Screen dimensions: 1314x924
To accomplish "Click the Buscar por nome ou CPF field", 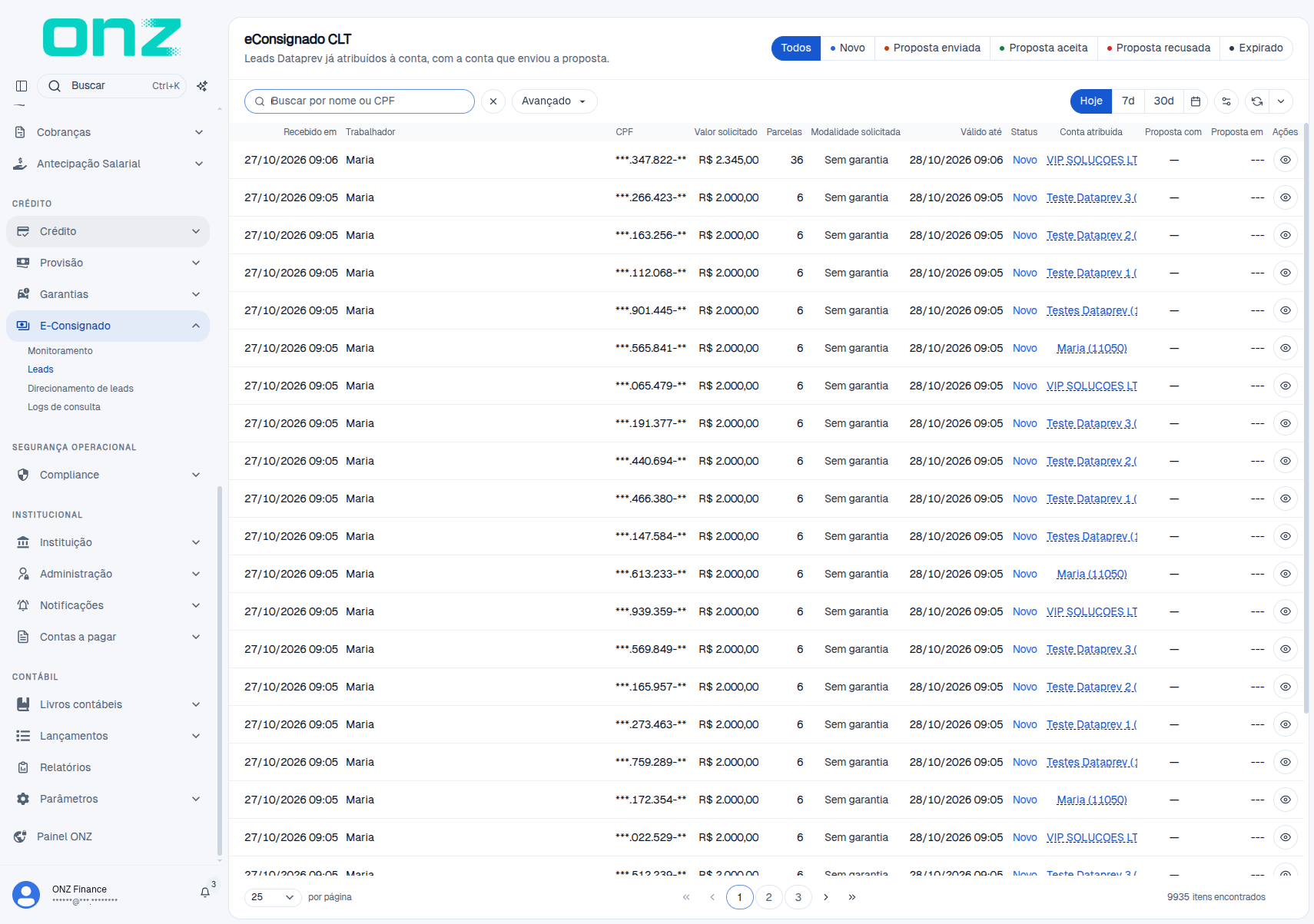I will click(x=360, y=101).
